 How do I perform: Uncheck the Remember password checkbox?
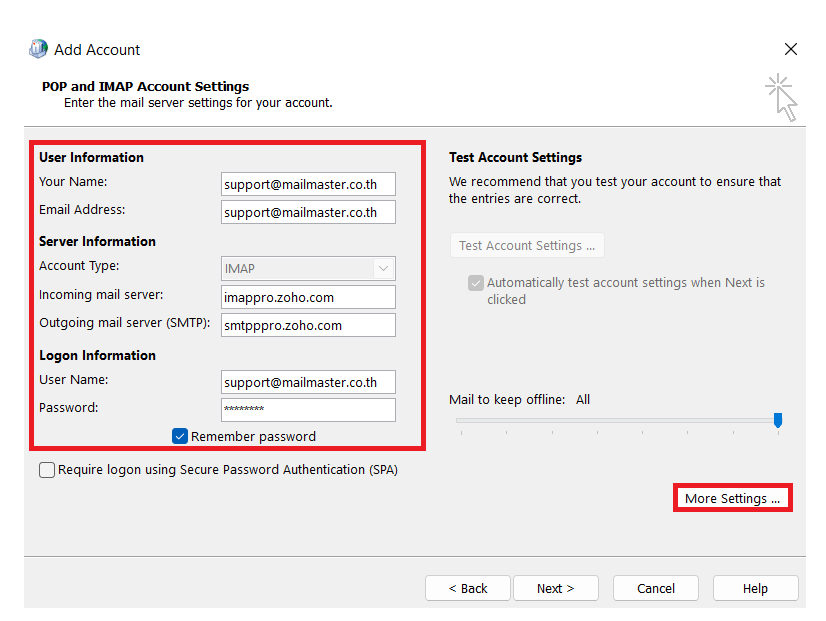coord(179,436)
